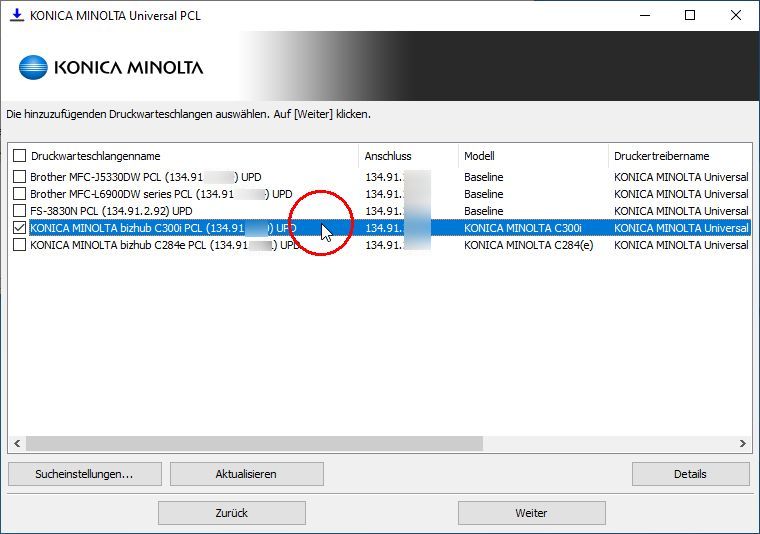Screen dimensions: 760x534
Task: Uncheck the KONICA MINOLTA bizhub C300i checkbox
Action: click(x=20, y=228)
